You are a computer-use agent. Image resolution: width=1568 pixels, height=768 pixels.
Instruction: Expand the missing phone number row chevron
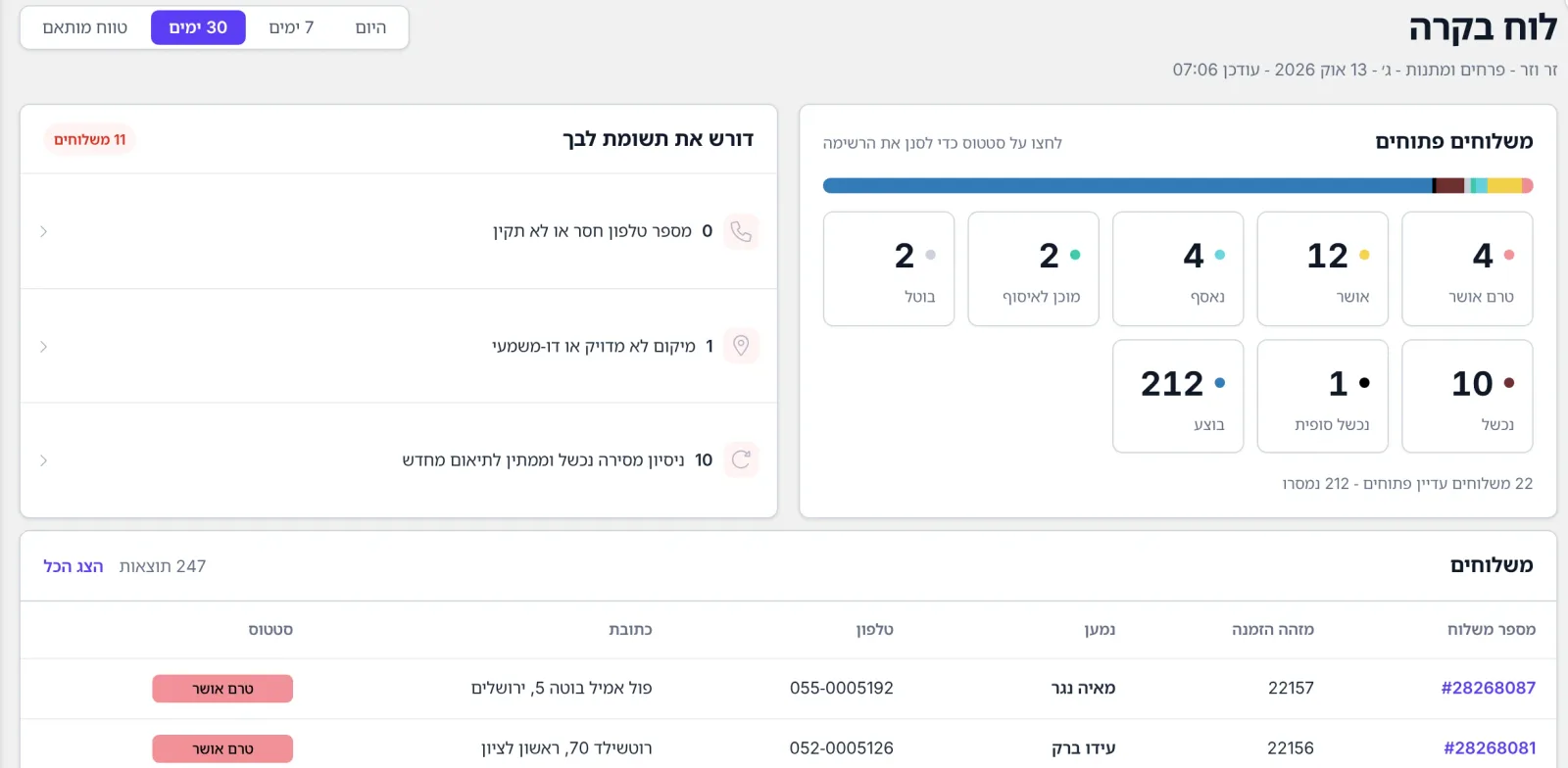click(43, 232)
